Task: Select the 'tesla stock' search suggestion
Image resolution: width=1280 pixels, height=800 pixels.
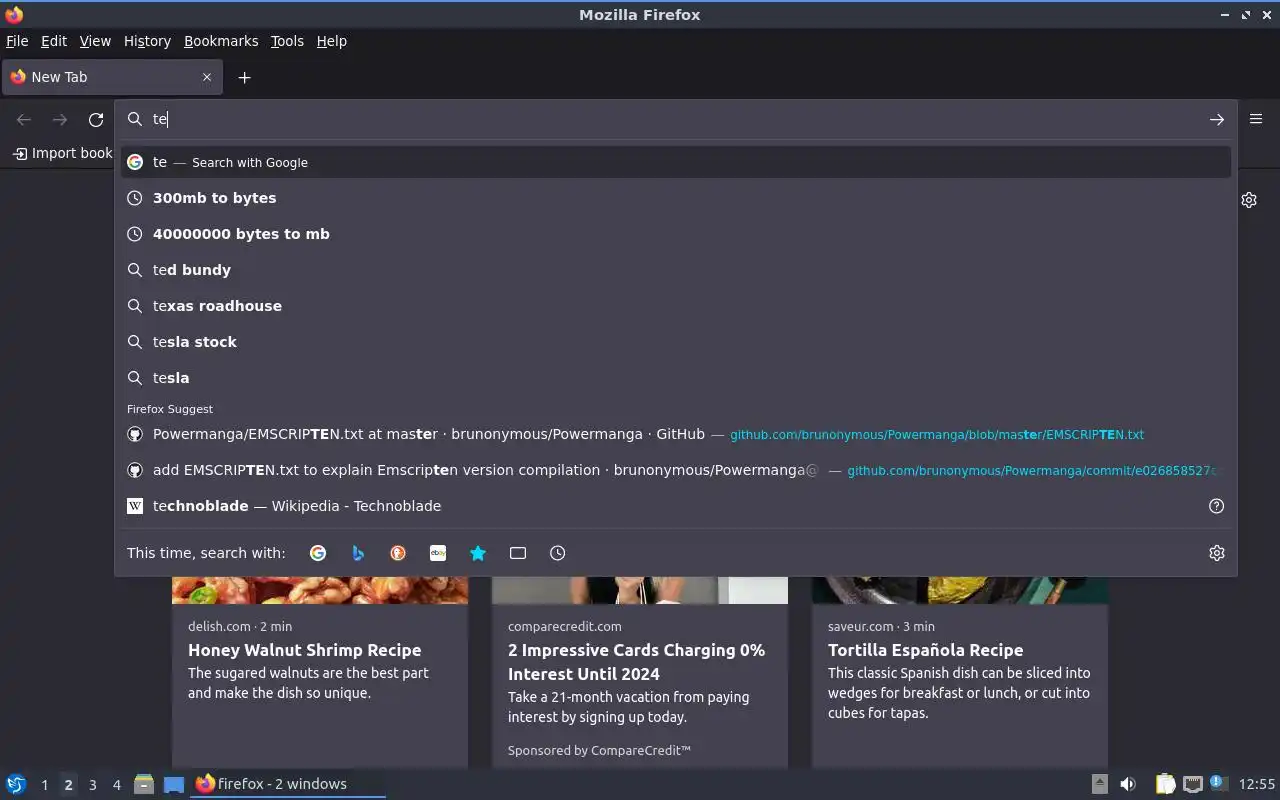Action: click(x=676, y=342)
